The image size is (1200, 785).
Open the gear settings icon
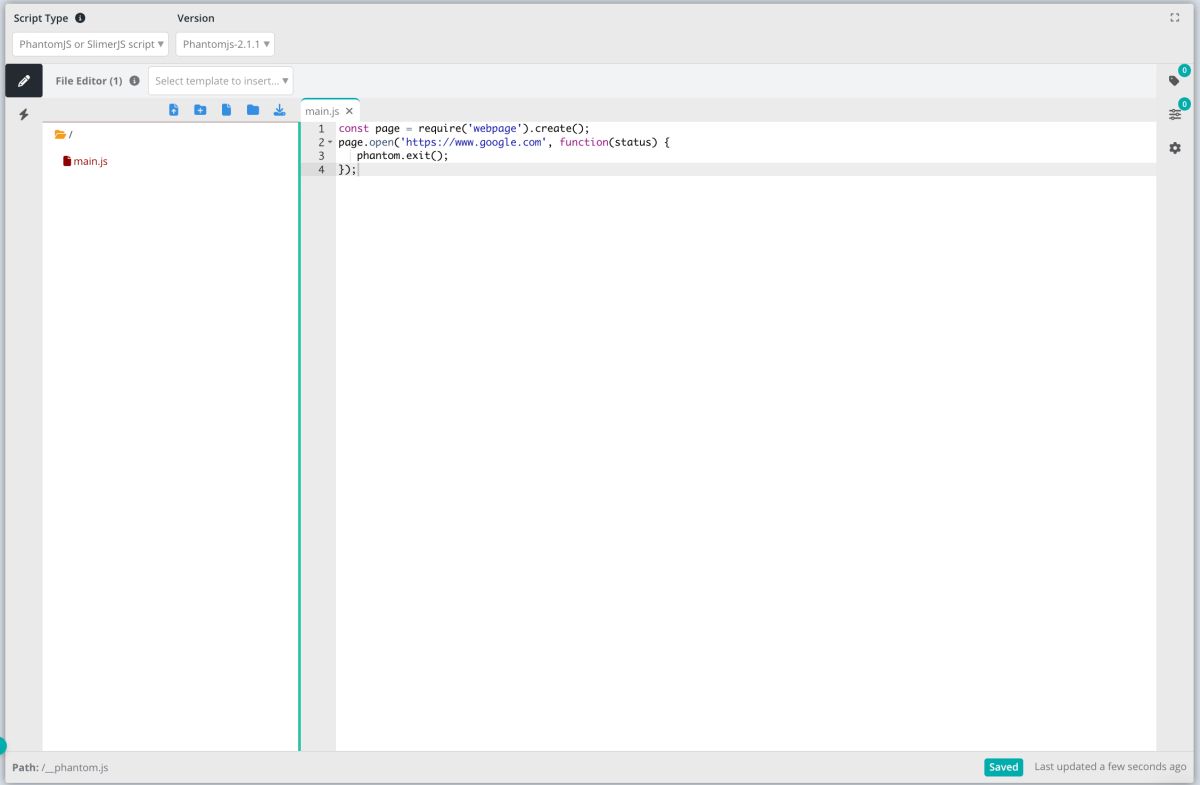point(1175,148)
